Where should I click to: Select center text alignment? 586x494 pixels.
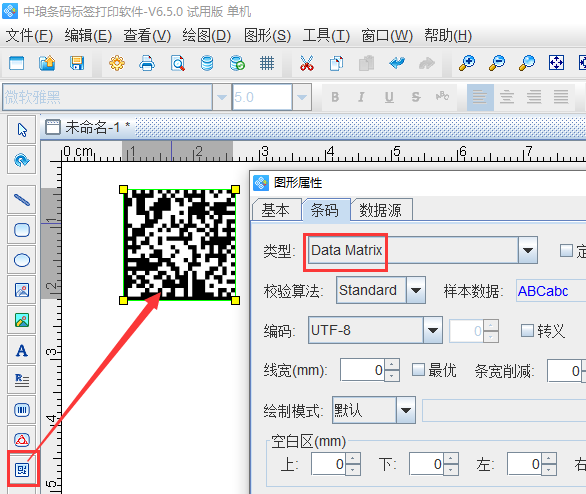[507, 97]
